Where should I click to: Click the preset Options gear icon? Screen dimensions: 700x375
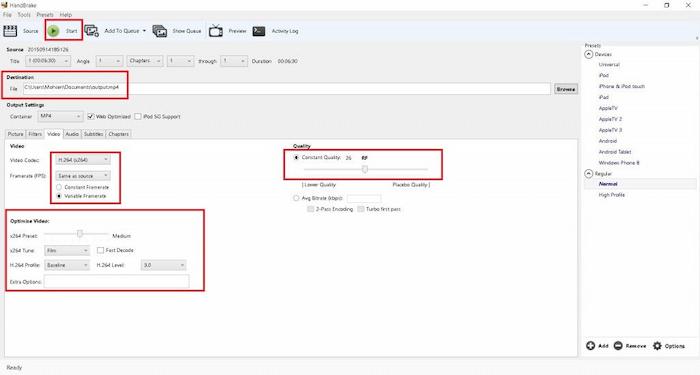point(657,346)
